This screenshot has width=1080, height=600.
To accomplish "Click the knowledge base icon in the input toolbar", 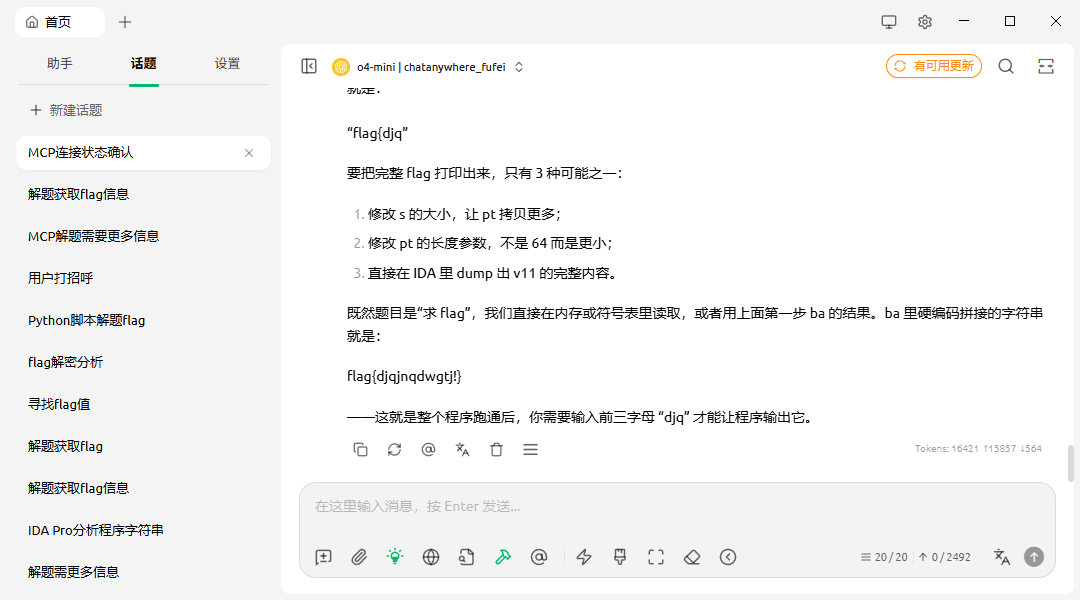I will coord(467,557).
